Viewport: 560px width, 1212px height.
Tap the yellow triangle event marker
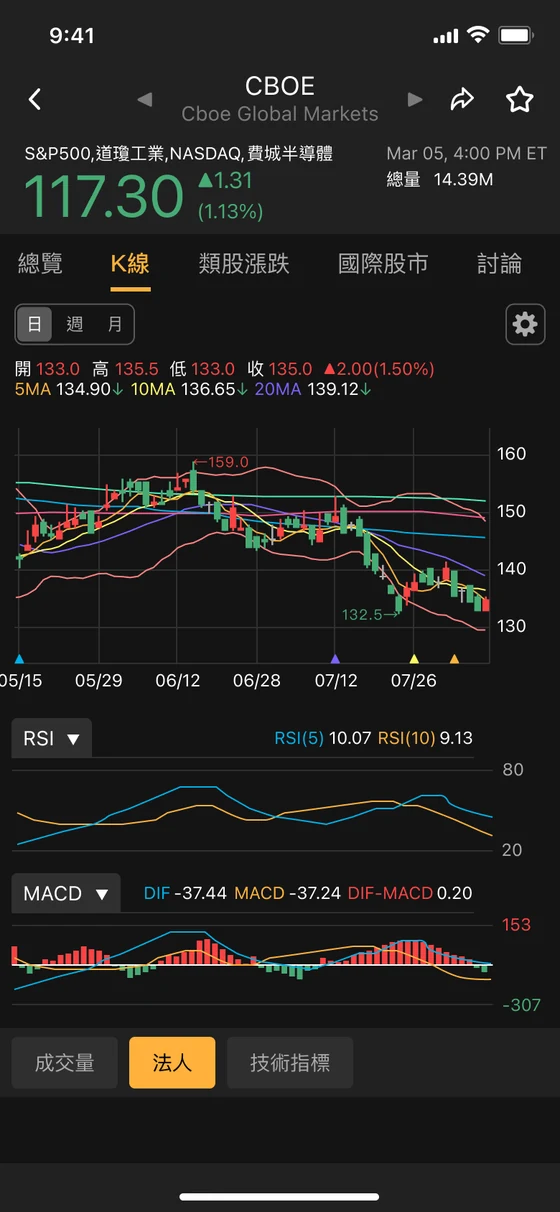point(414,659)
